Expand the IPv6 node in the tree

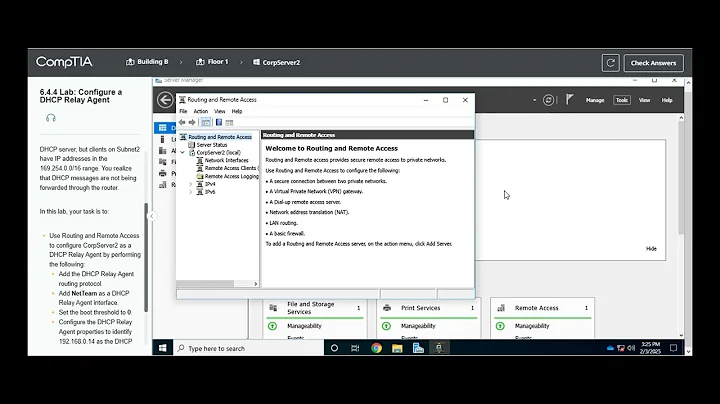point(191,192)
